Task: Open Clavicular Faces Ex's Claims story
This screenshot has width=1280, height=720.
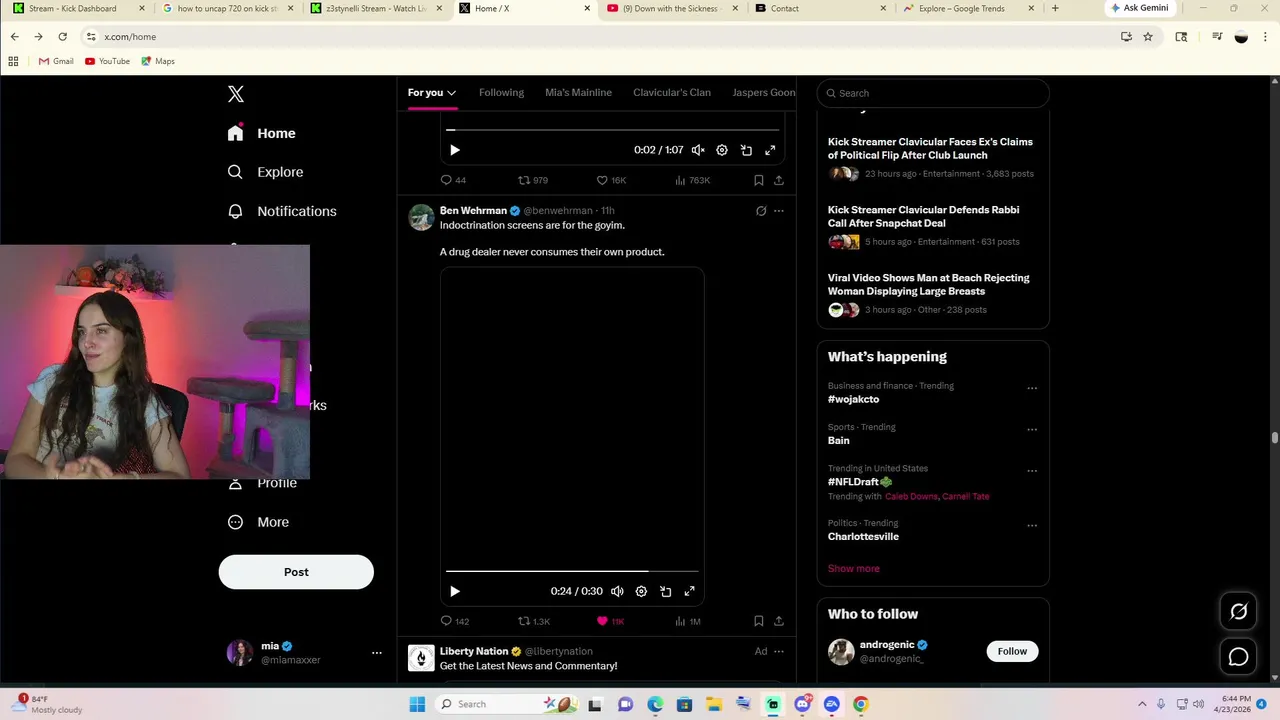Action: pyautogui.click(x=930, y=148)
